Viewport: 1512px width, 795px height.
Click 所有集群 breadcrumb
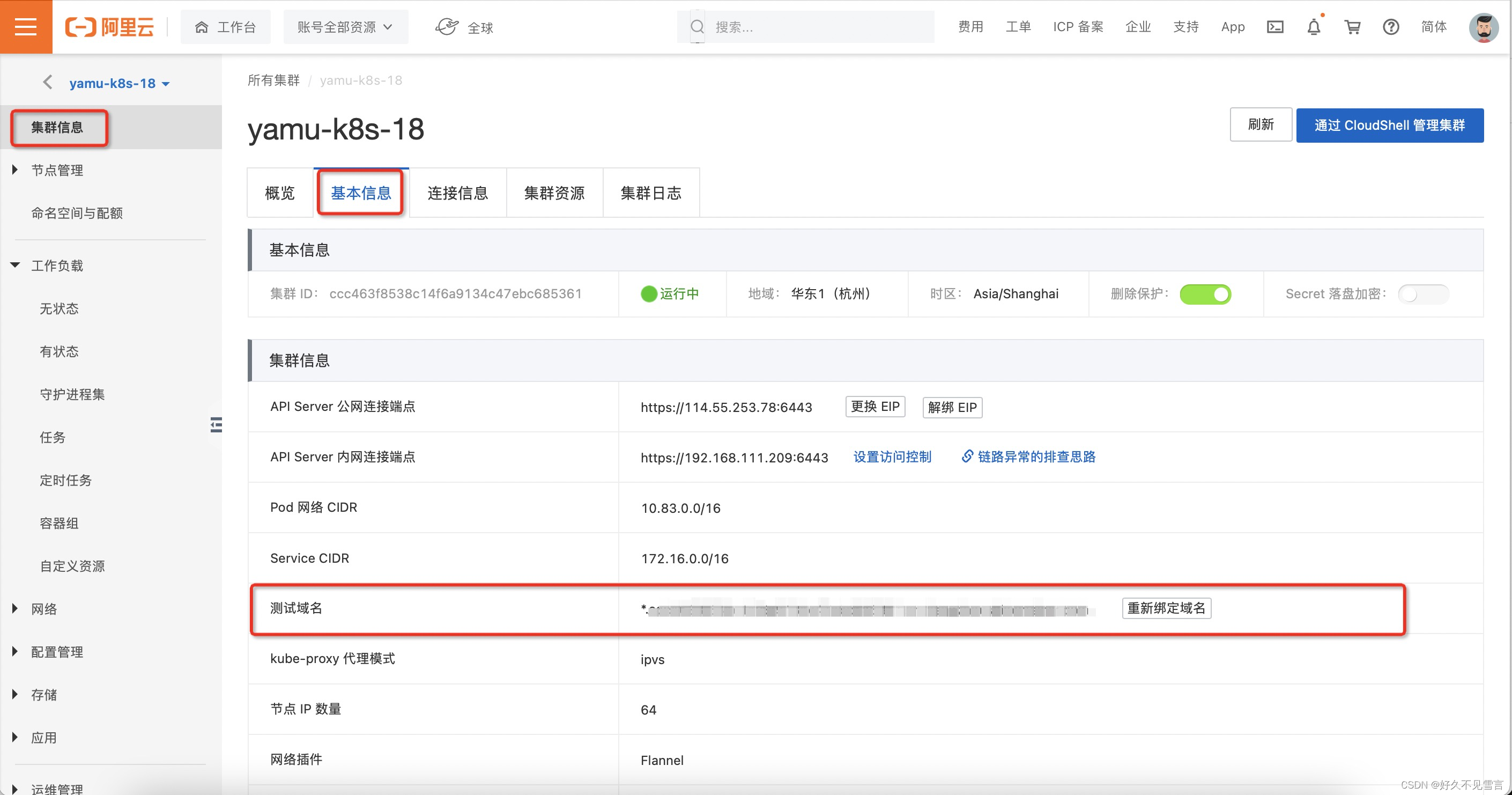coord(273,80)
